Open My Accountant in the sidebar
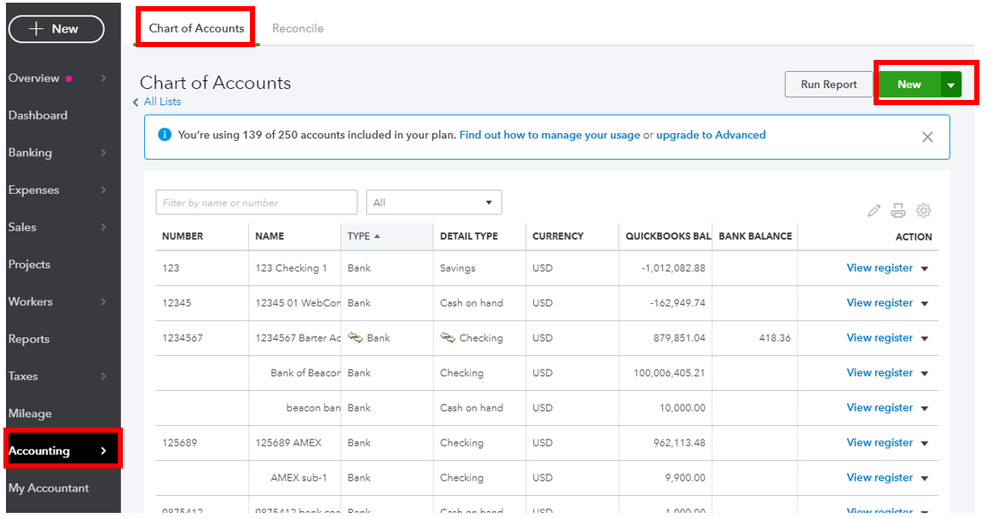The image size is (999, 519). (x=48, y=488)
